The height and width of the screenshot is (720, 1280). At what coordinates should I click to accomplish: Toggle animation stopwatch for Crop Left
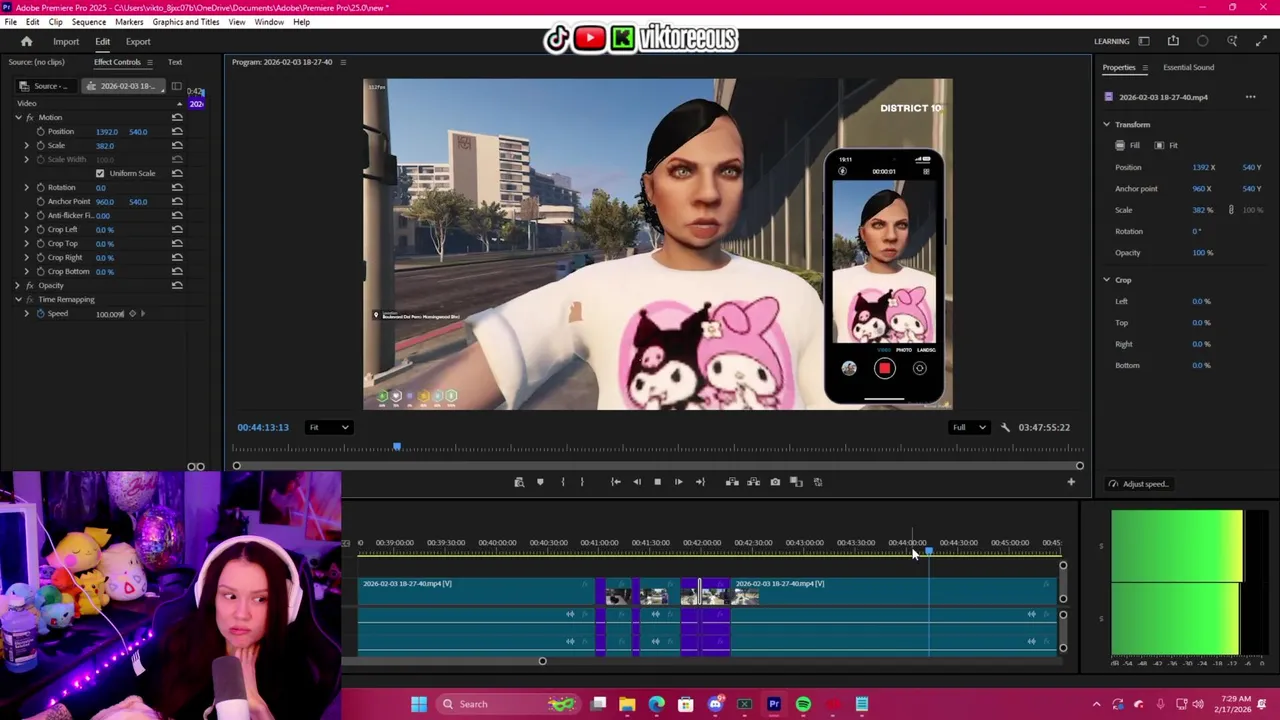click(x=41, y=229)
